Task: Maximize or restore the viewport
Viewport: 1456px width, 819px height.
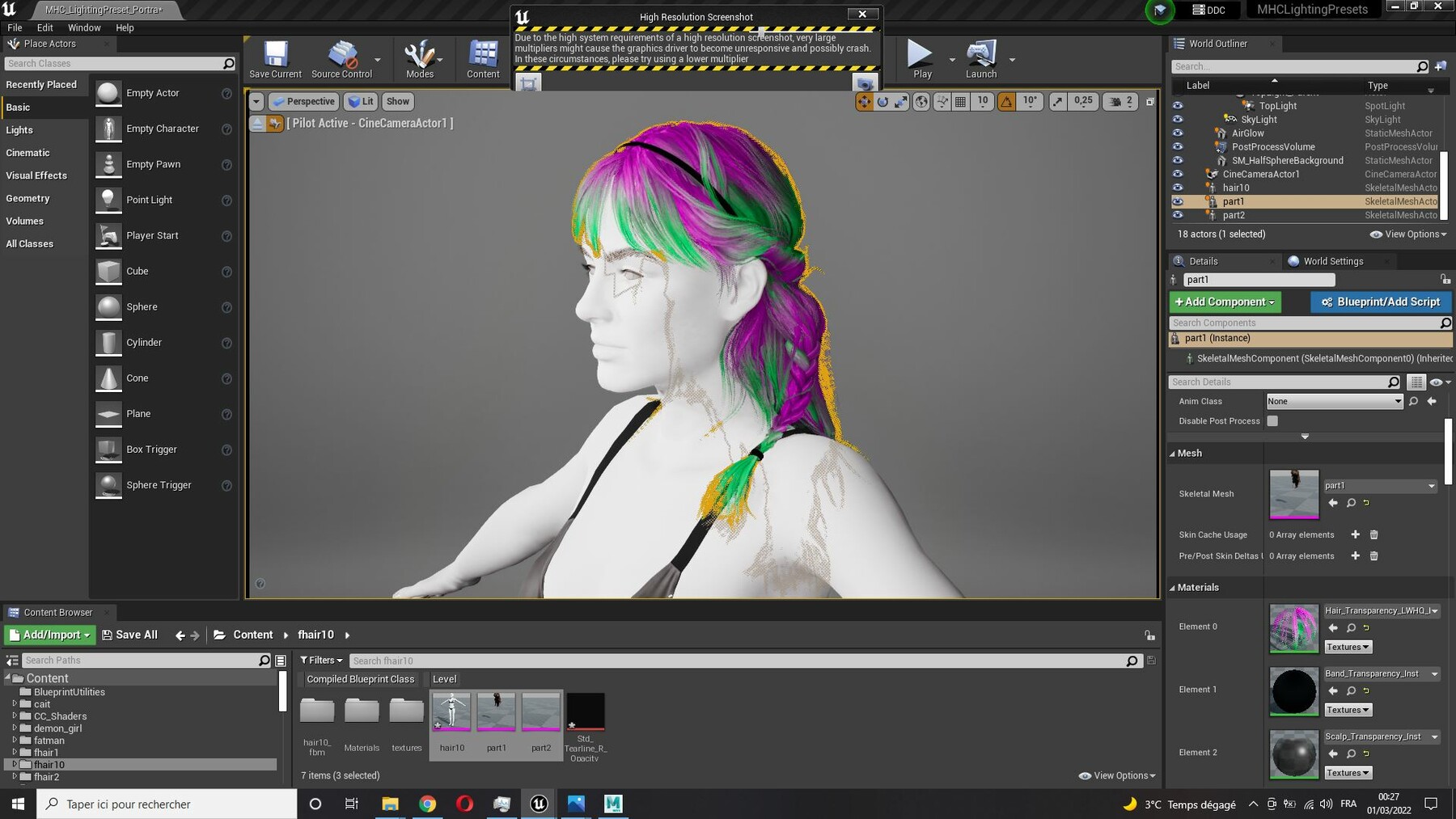Action: click(x=1150, y=102)
